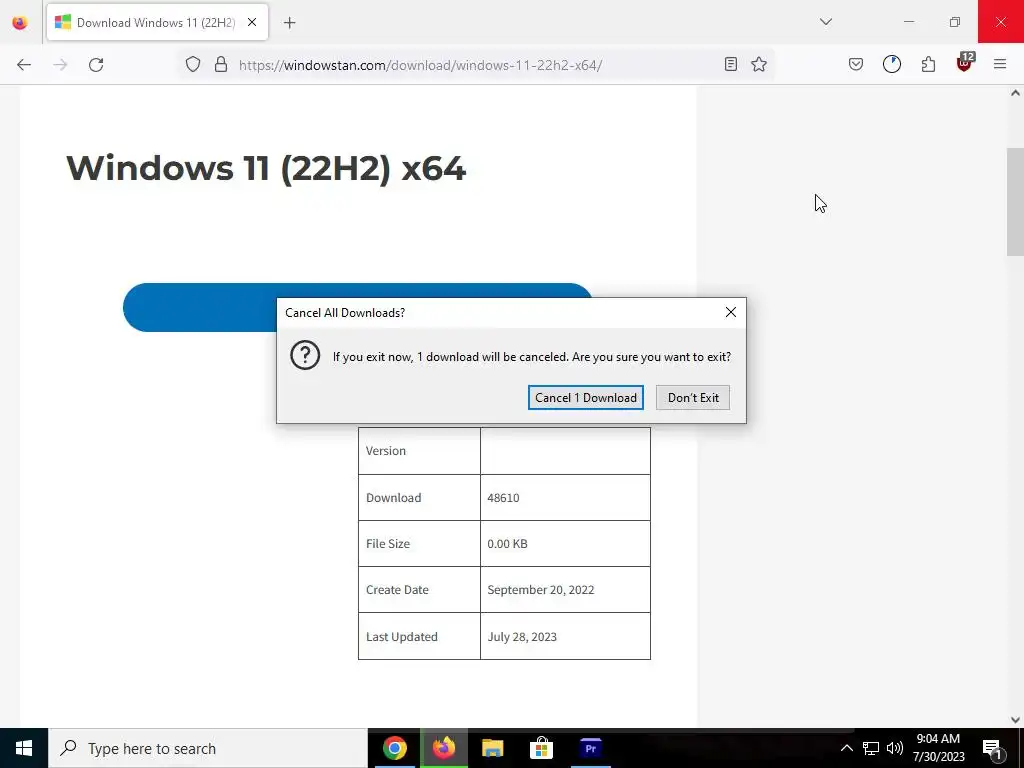Click the September 20, 2022 cell

(x=566, y=590)
